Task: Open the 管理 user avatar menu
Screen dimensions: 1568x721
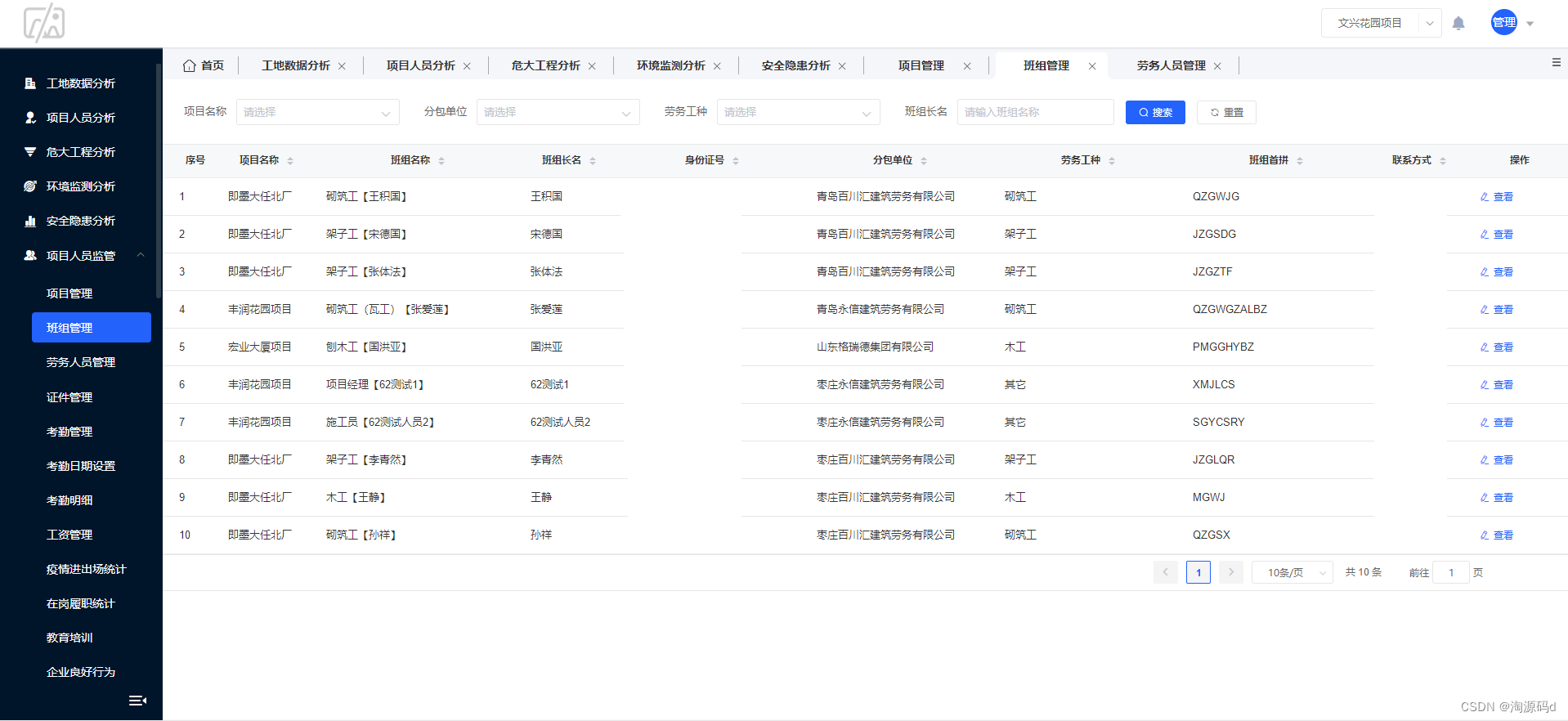Action: (x=1503, y=23)
